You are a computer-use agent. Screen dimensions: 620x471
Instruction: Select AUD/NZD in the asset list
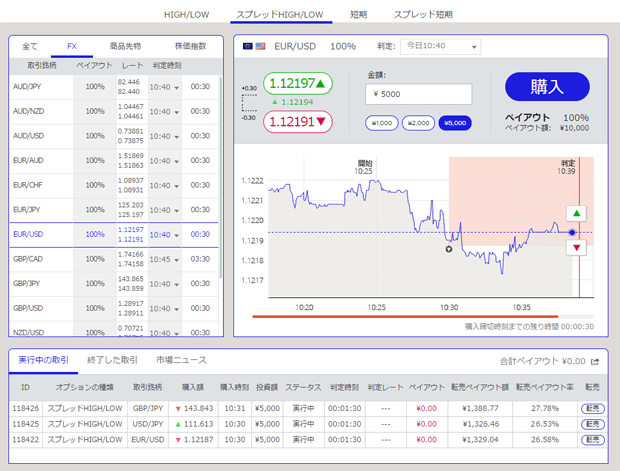(28, 111)
